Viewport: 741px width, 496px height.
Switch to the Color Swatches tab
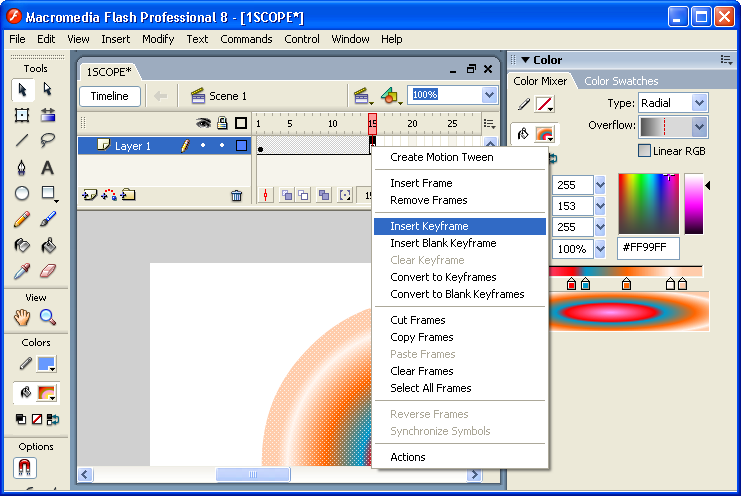tap(621, 81)
